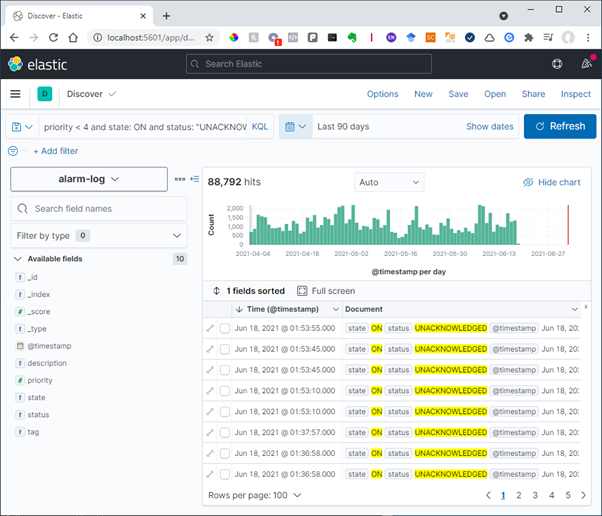Image resolution: width=602 pixels, height=516 pixels.
Task: Open the calendar quick date menu
Action: 295,127
